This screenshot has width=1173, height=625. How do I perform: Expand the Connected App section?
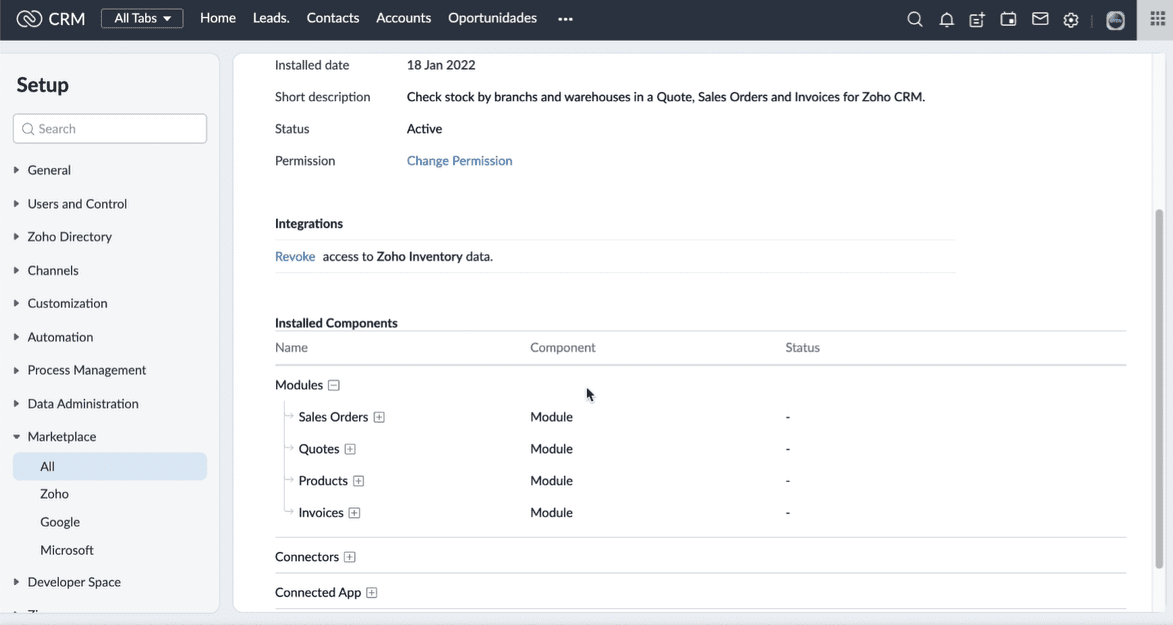[372, 593]
